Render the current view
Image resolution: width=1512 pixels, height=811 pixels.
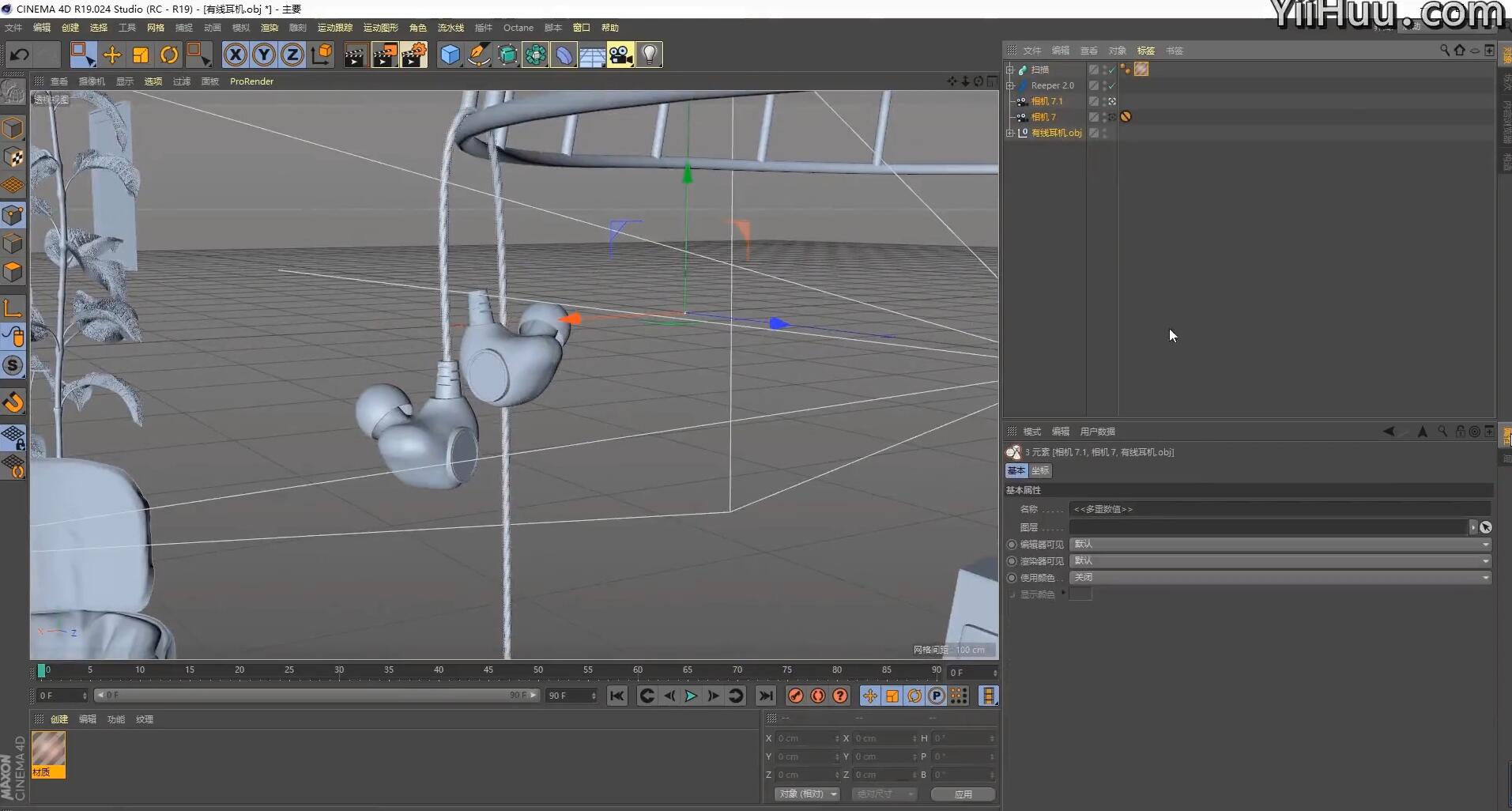(x=356, y=55)
